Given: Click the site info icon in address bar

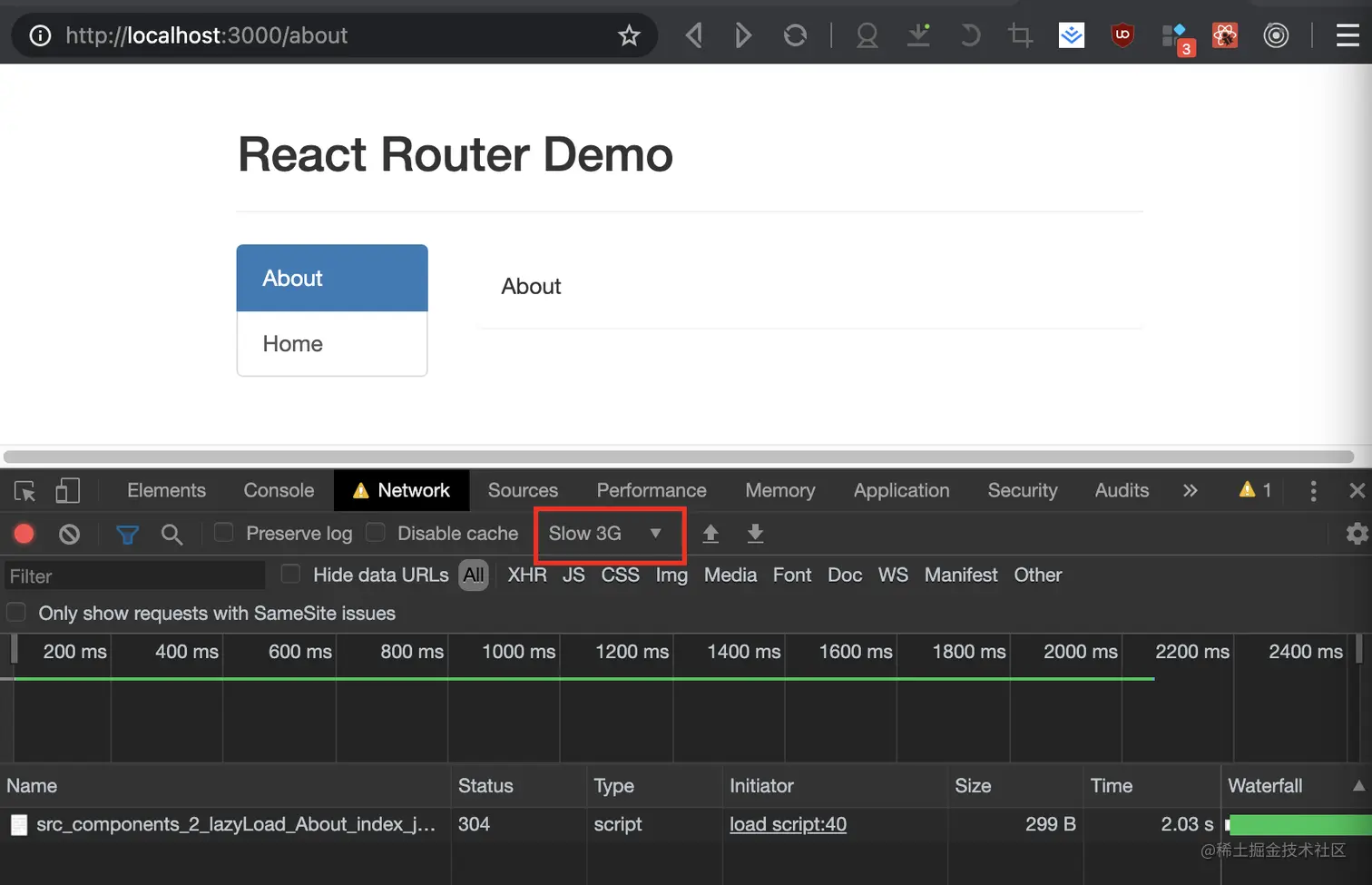Looking at the screenshot, I should (40, 35).
